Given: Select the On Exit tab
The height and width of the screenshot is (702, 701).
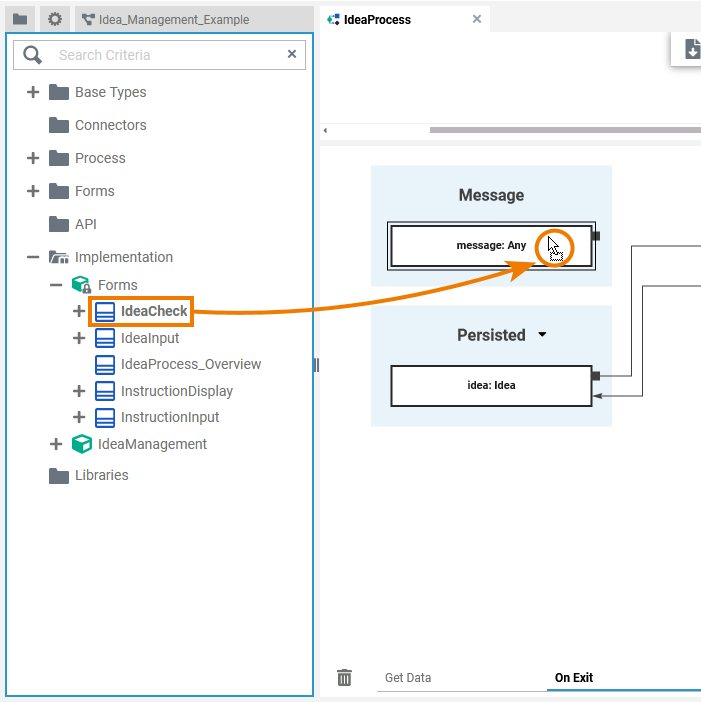Looking at the screenshot, I should coord(574,678).
